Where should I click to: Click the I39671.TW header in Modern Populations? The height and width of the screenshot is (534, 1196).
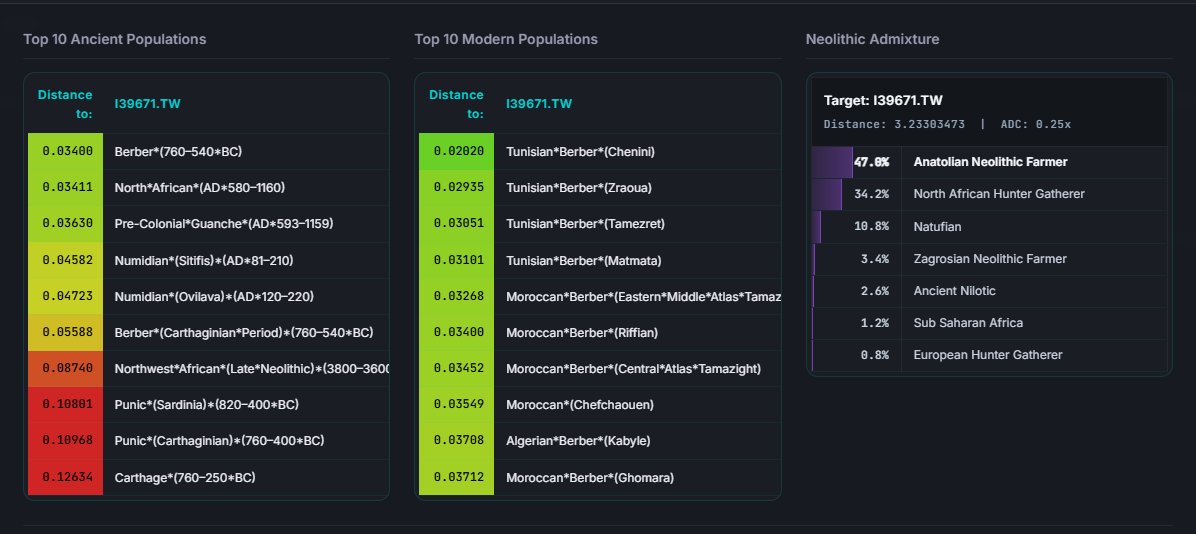click(x=539, y=104)
